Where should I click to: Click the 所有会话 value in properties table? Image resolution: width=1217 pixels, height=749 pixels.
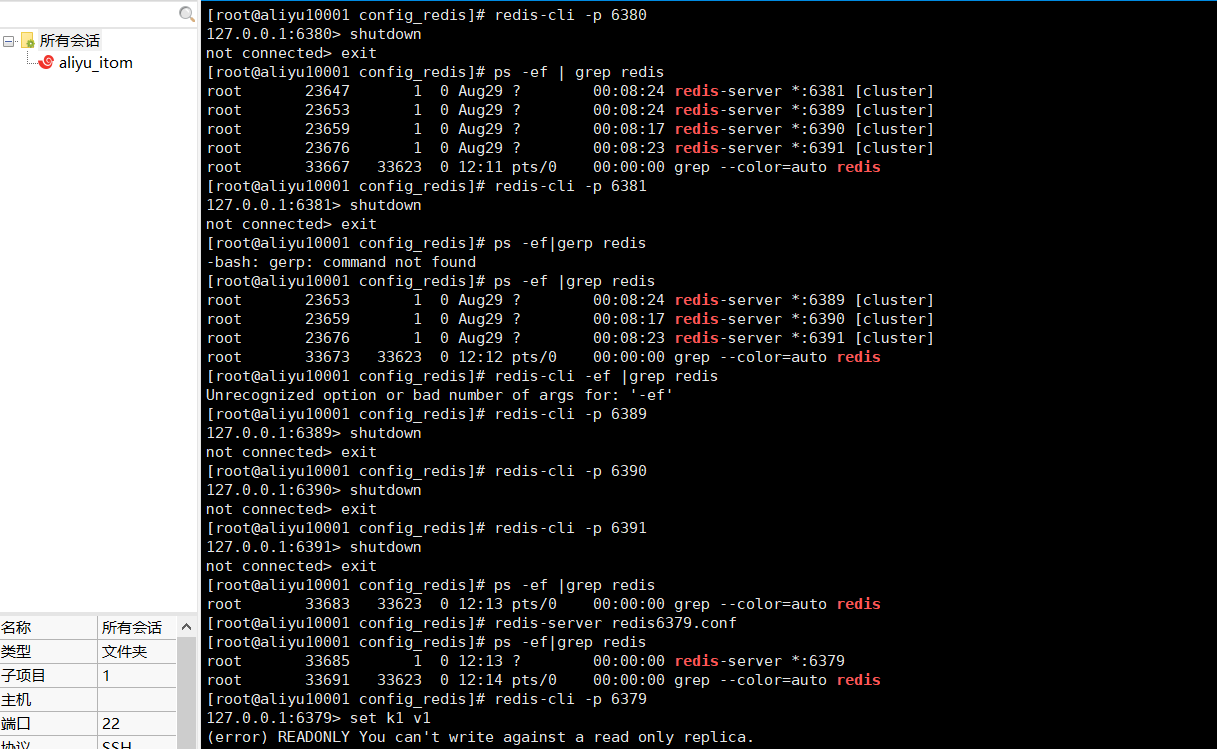pos(131,627)
